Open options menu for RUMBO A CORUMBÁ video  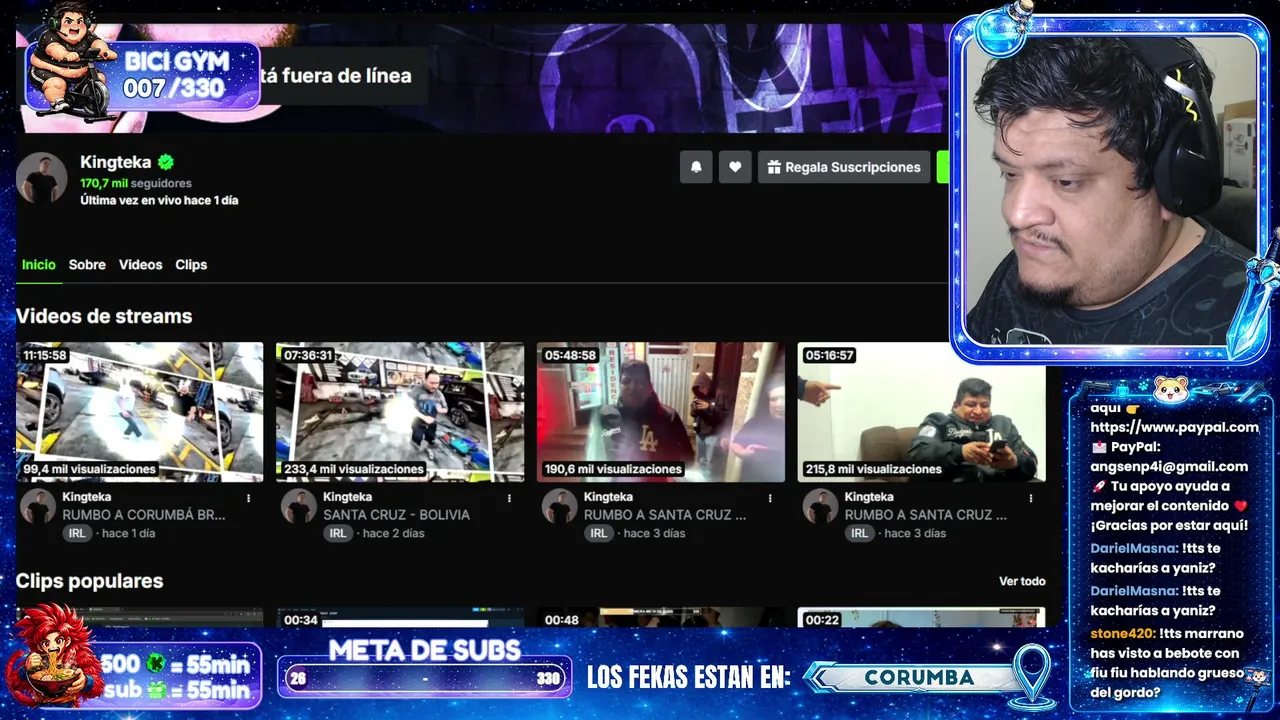click(x=249, y=498)
